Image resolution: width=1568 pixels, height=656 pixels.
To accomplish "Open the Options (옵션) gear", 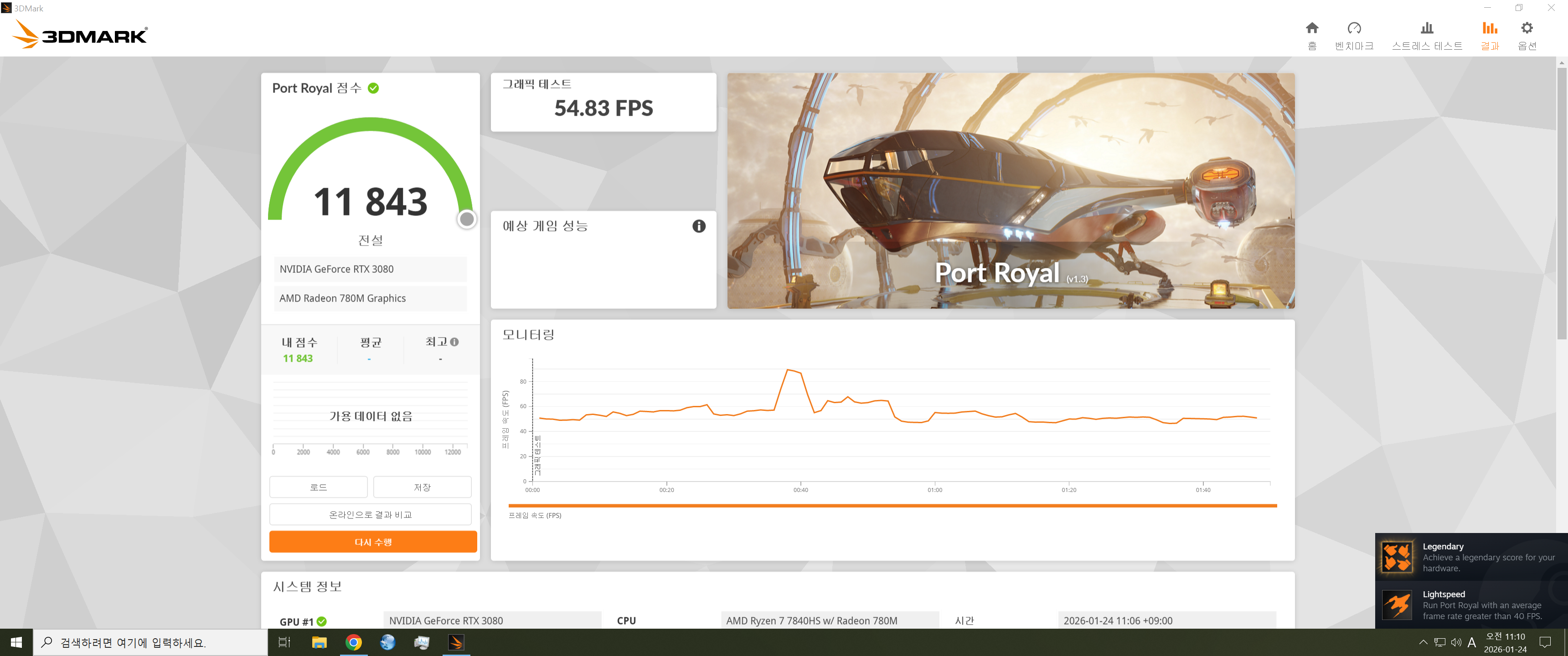I will coord(1527,35).
